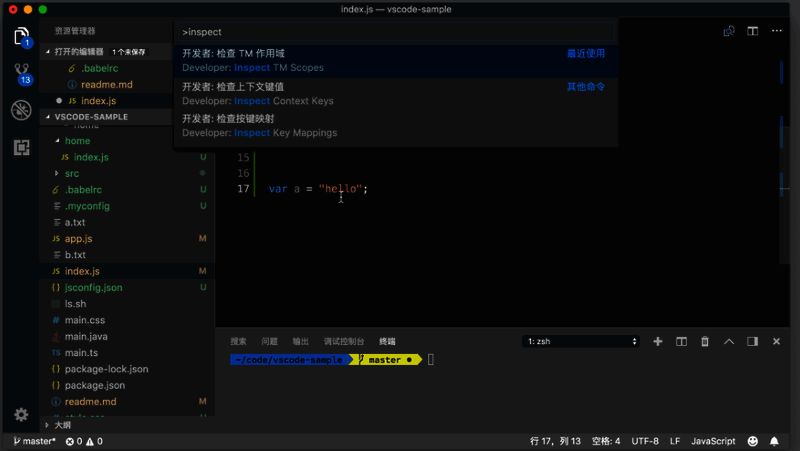
Task: Select the 1: zsh terminal dropdown
Action: click(581, 341)
